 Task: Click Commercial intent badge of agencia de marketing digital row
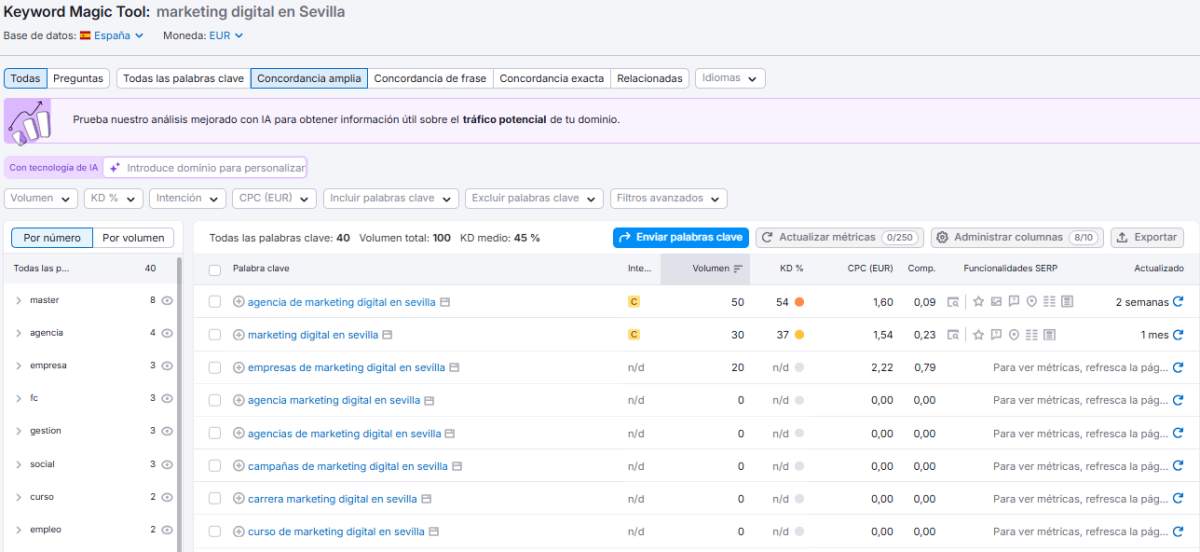tap(633, 302)
